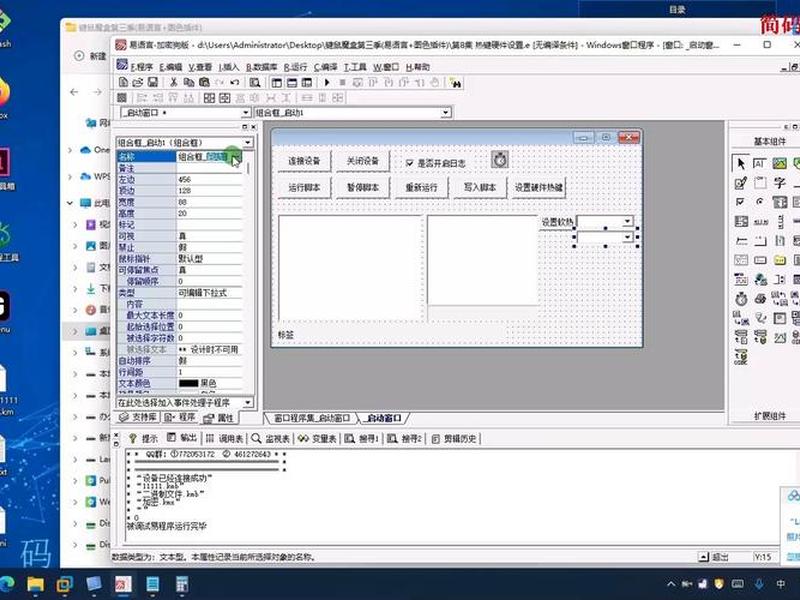
Task: Expand the OneDrive node in Explorer window
Action: click(x=70, y=150)
